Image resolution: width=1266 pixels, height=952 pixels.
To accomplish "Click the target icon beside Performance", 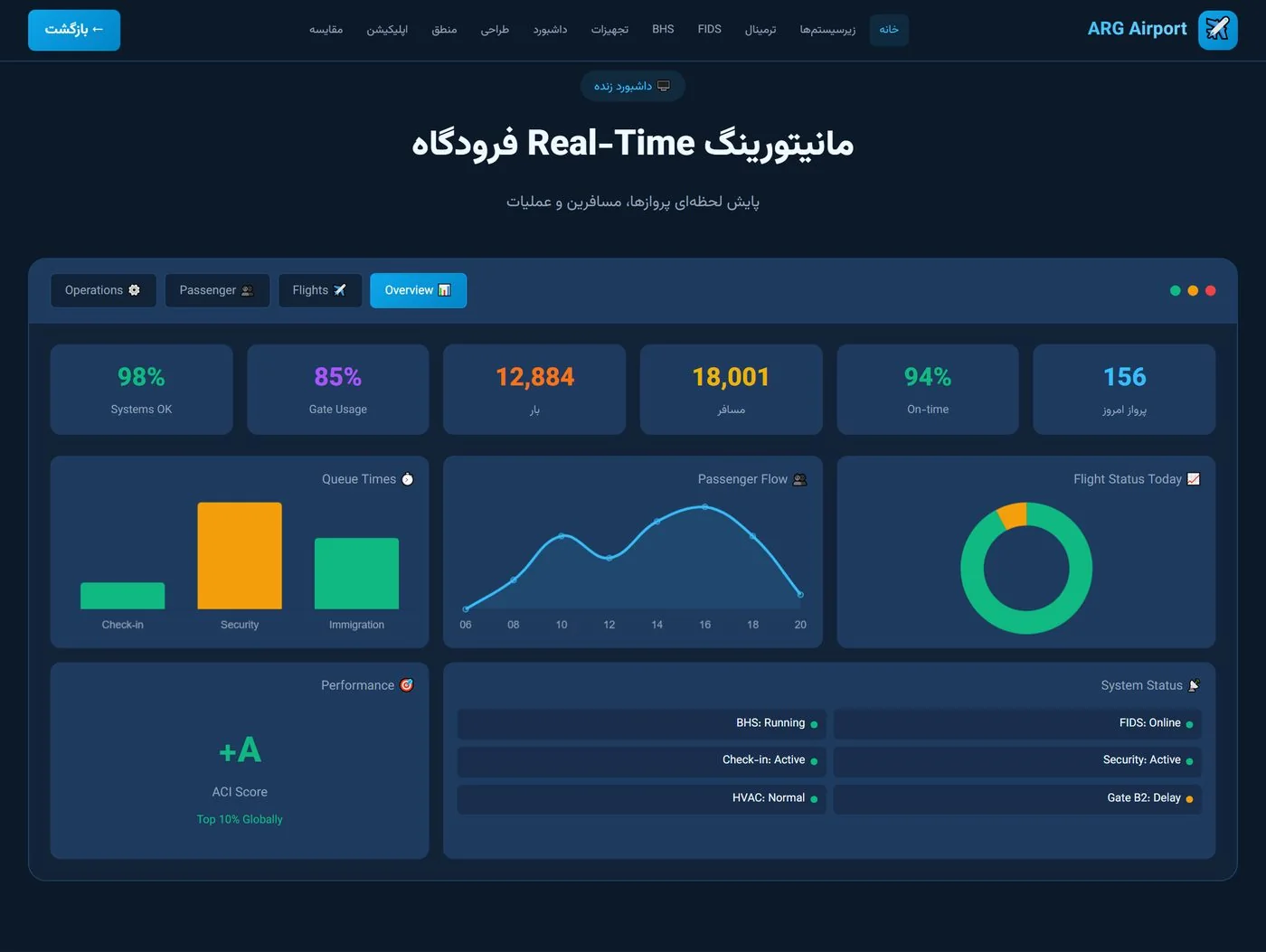I will 407,685.
